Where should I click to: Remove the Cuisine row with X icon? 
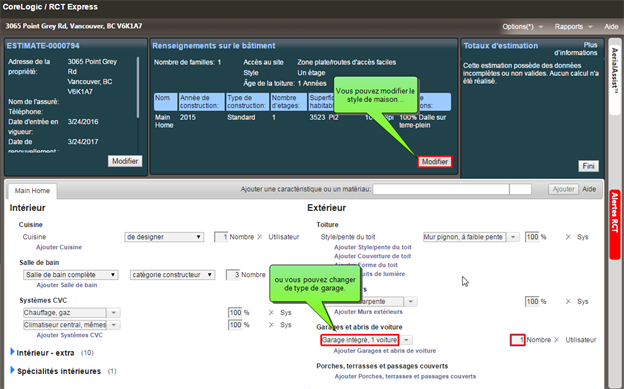(259, 237)
